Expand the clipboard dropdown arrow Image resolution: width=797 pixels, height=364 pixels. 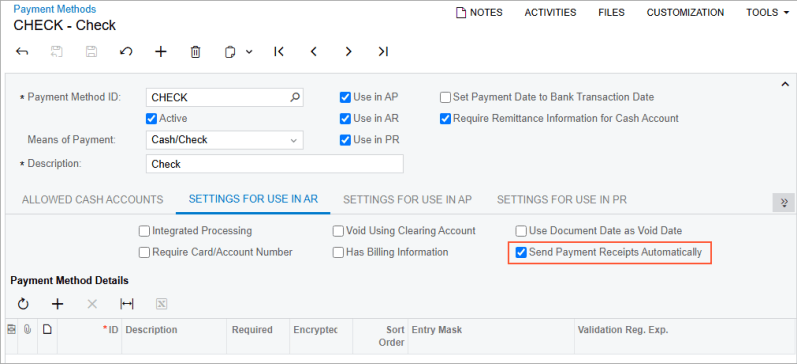coord(249,52)
